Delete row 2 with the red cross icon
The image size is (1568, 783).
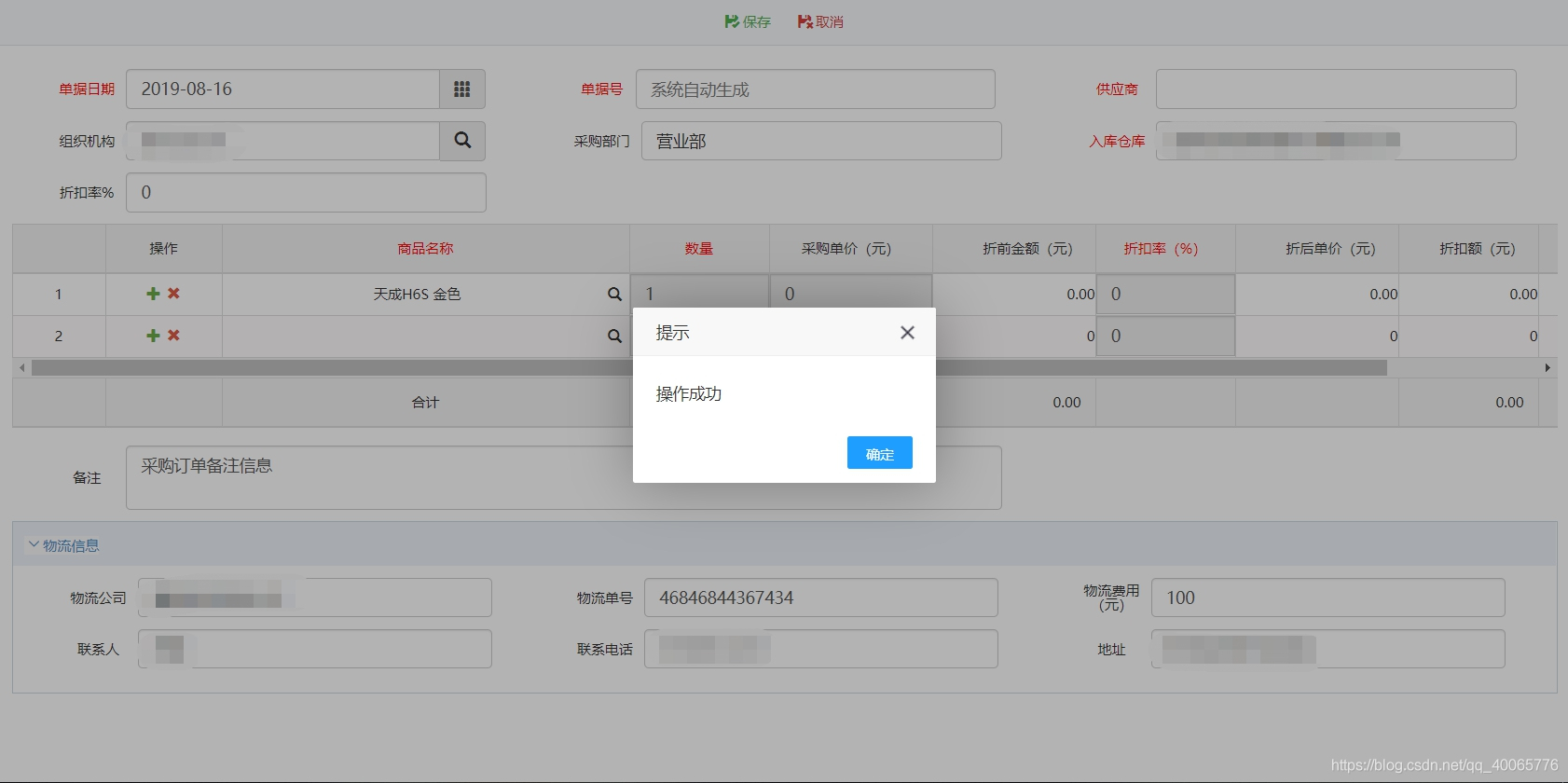[x=173, y=336]
